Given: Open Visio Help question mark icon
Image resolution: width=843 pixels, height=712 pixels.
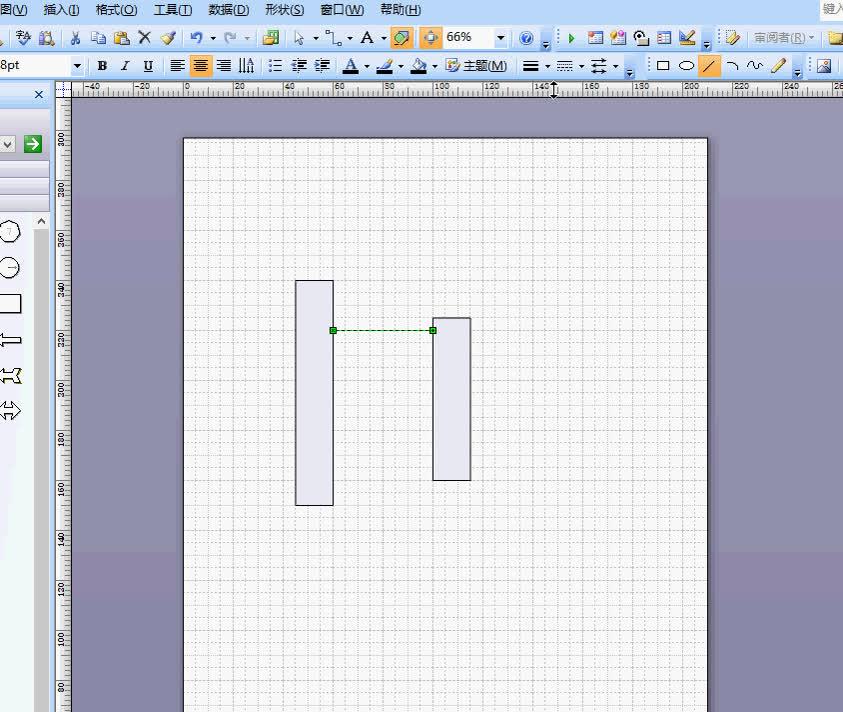Looking at the screenshot, I should pos(526,38).
